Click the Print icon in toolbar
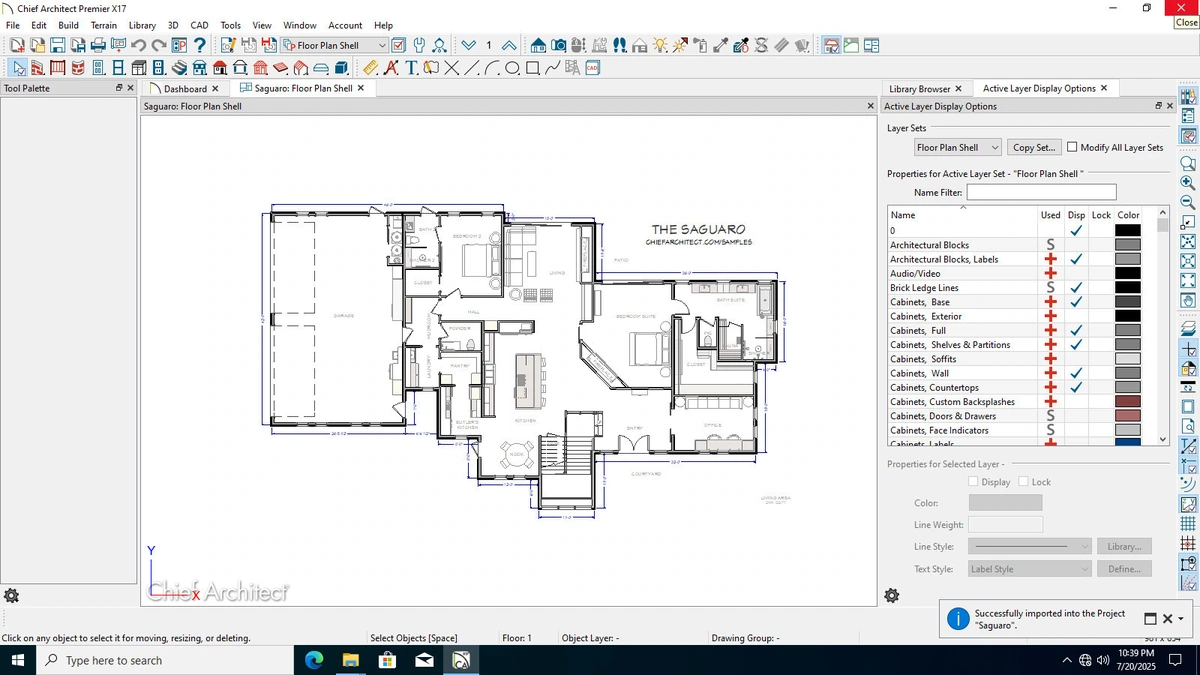 pyautogui.click(x=98, y=45)
